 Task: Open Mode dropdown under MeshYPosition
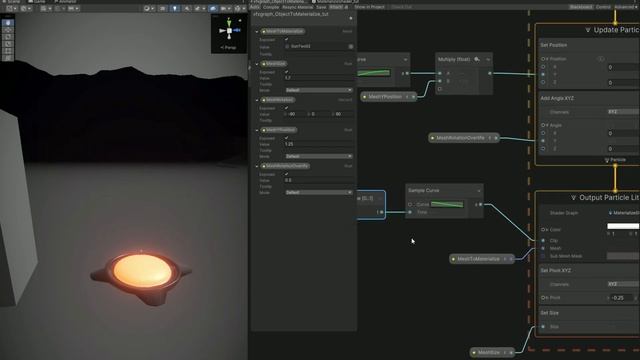pos(318,156)
